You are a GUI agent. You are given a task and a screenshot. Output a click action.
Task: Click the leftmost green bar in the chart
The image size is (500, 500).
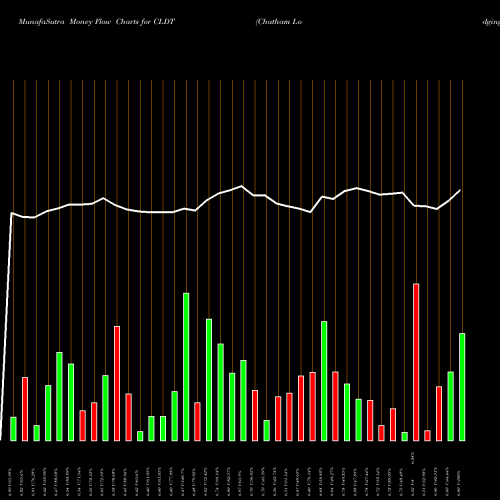13,429
